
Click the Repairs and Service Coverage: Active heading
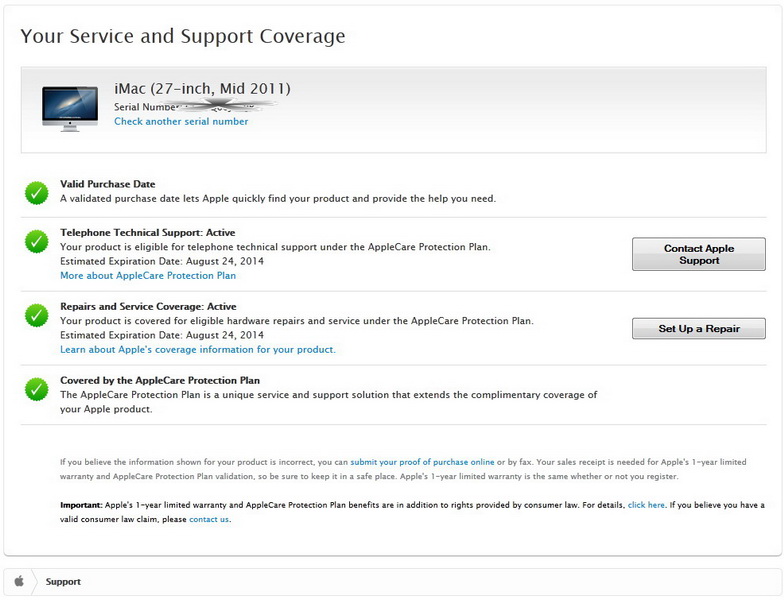pyautogui.click(x=148, y=307)
